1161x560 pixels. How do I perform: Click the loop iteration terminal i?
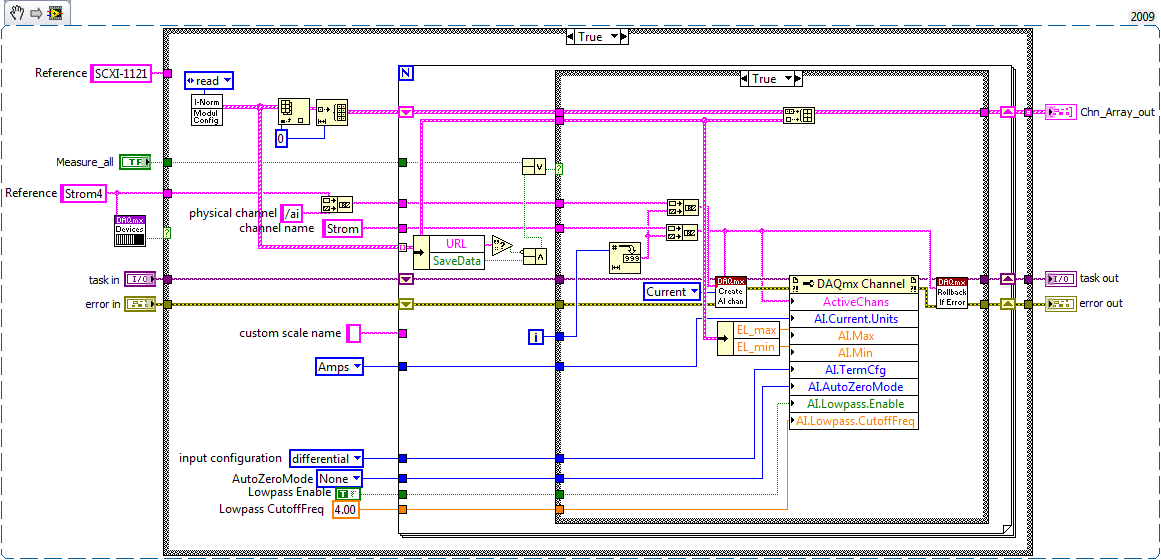[x=535, y=338]
